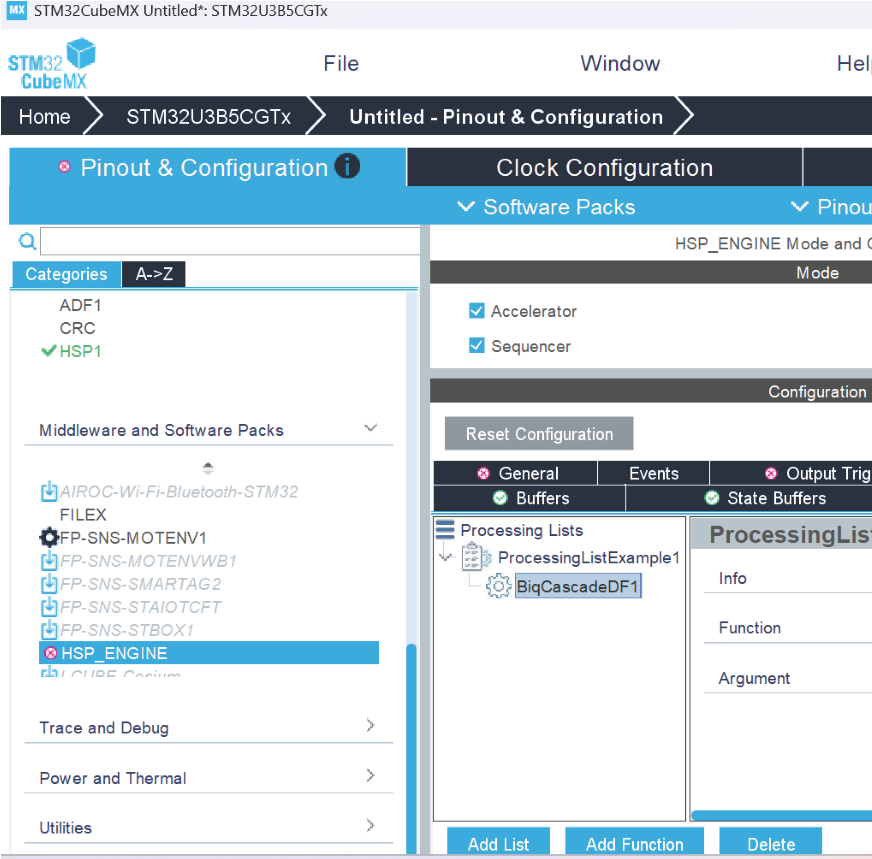Open the Events configuration tab
Viewport: 872px width, 859px height.
pos(653,473)
